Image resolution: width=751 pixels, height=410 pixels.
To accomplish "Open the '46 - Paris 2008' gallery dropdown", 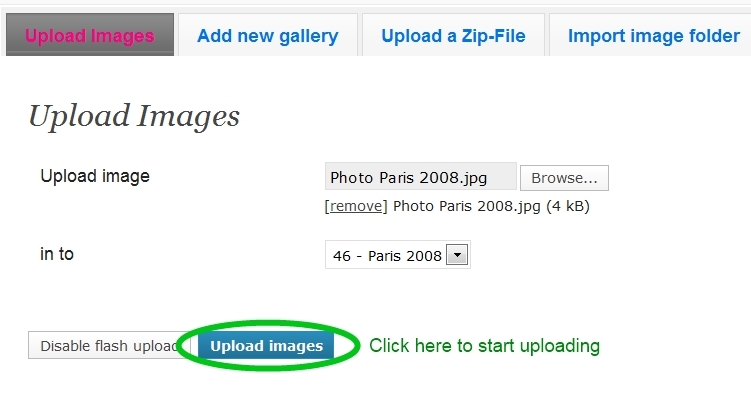I will tap(398, 255).
